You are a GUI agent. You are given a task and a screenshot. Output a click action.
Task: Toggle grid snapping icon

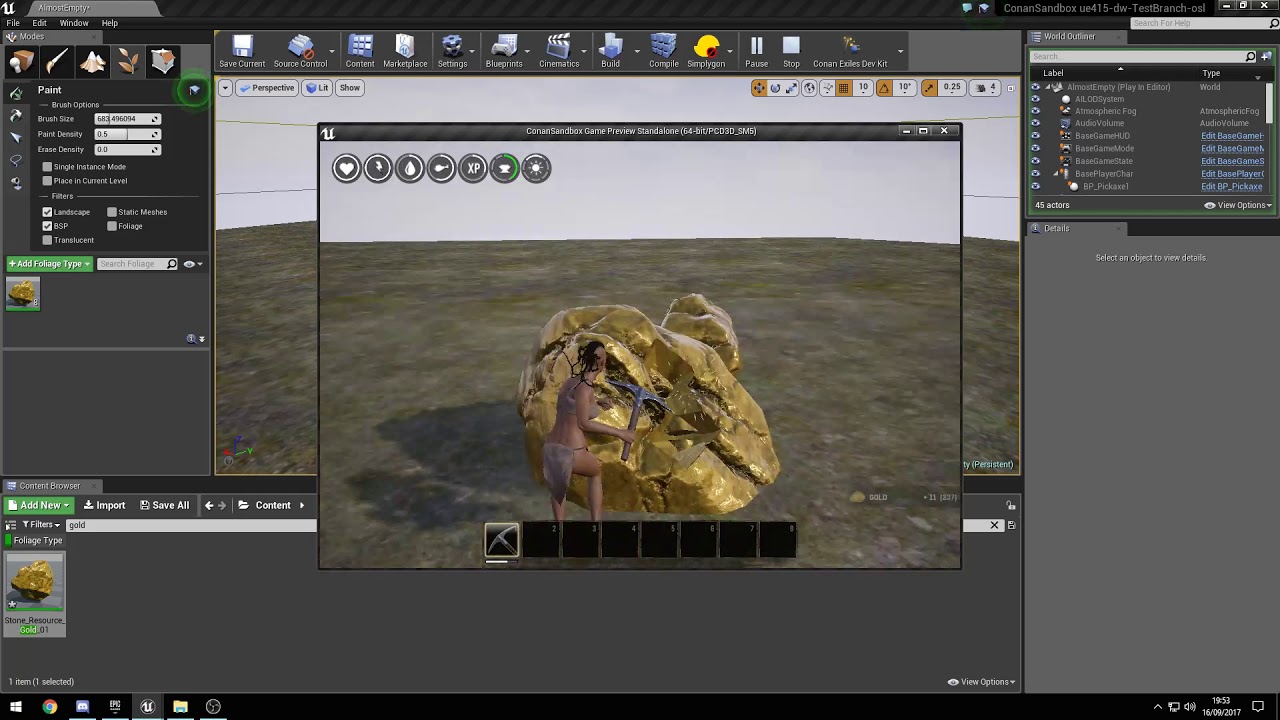click(x=843, y=88)
